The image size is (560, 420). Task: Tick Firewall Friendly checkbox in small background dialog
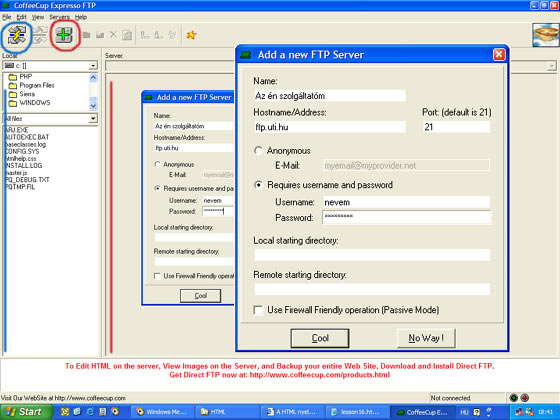pos(157,276)
